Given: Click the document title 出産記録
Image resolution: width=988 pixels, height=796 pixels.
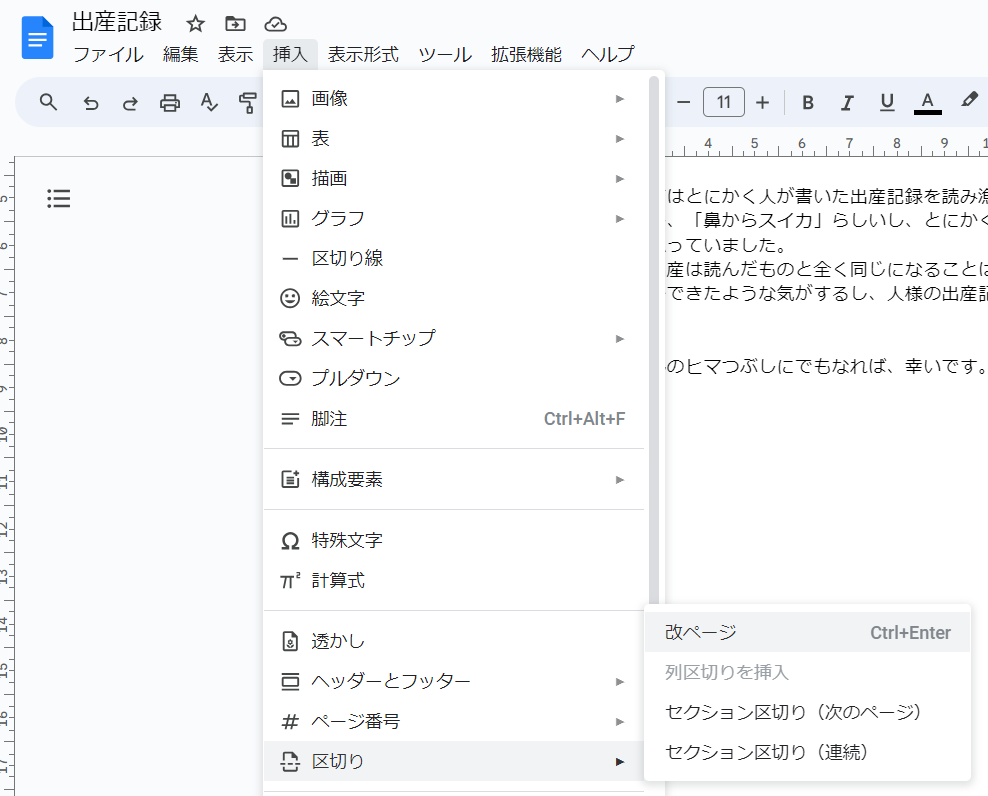Looking at the screenshot, I should click(117, 23).
